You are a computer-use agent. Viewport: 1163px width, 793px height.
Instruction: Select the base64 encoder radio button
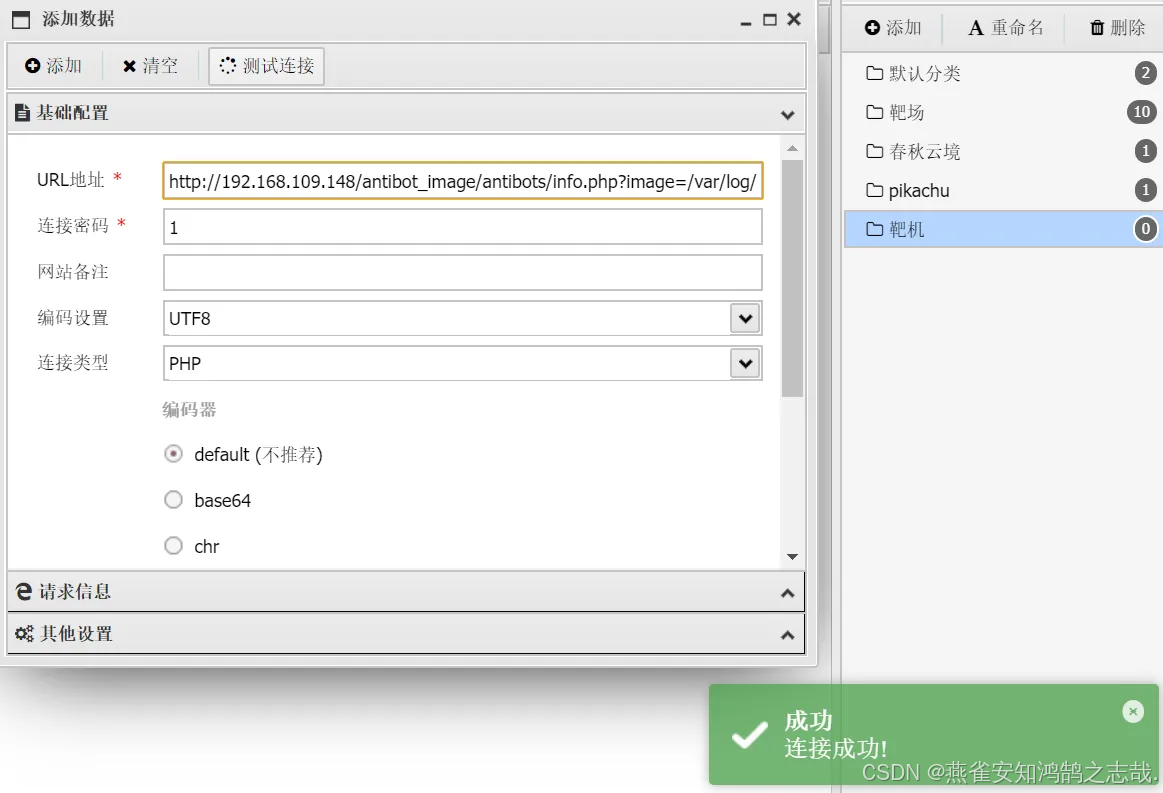pyautogui.click(x=173, y=500)
